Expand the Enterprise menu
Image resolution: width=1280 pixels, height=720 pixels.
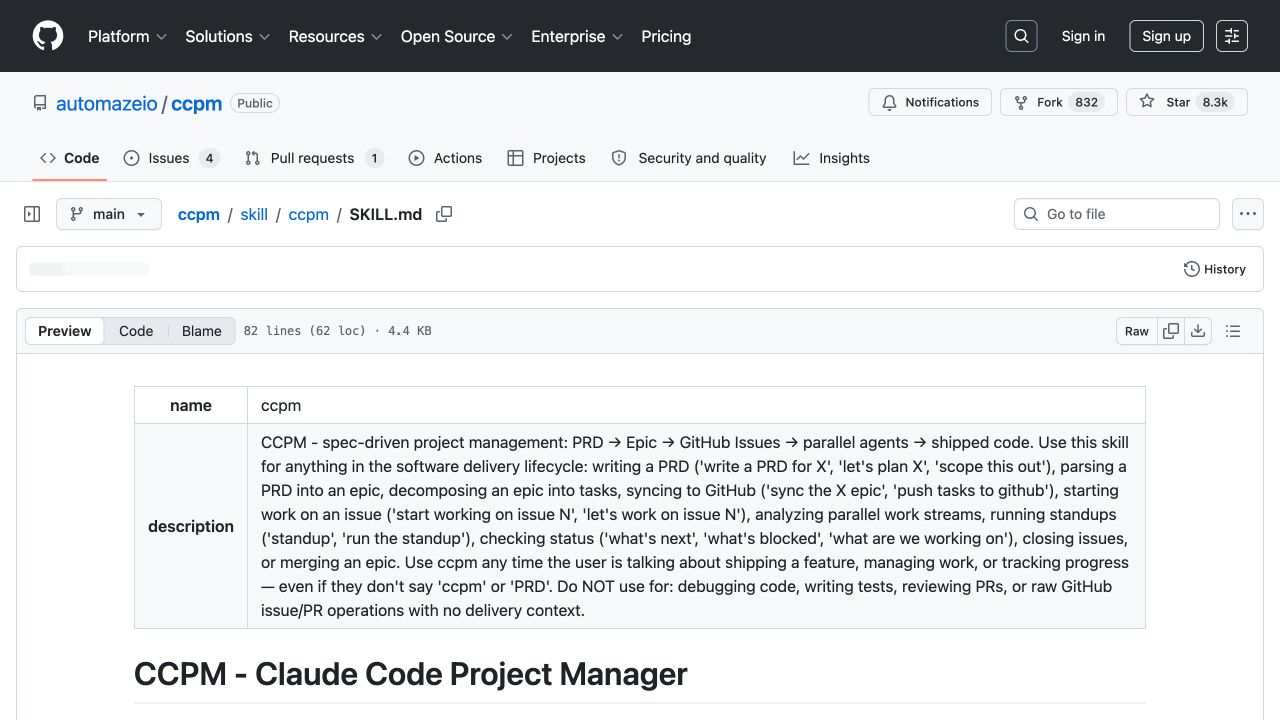[x=577, y=36]
